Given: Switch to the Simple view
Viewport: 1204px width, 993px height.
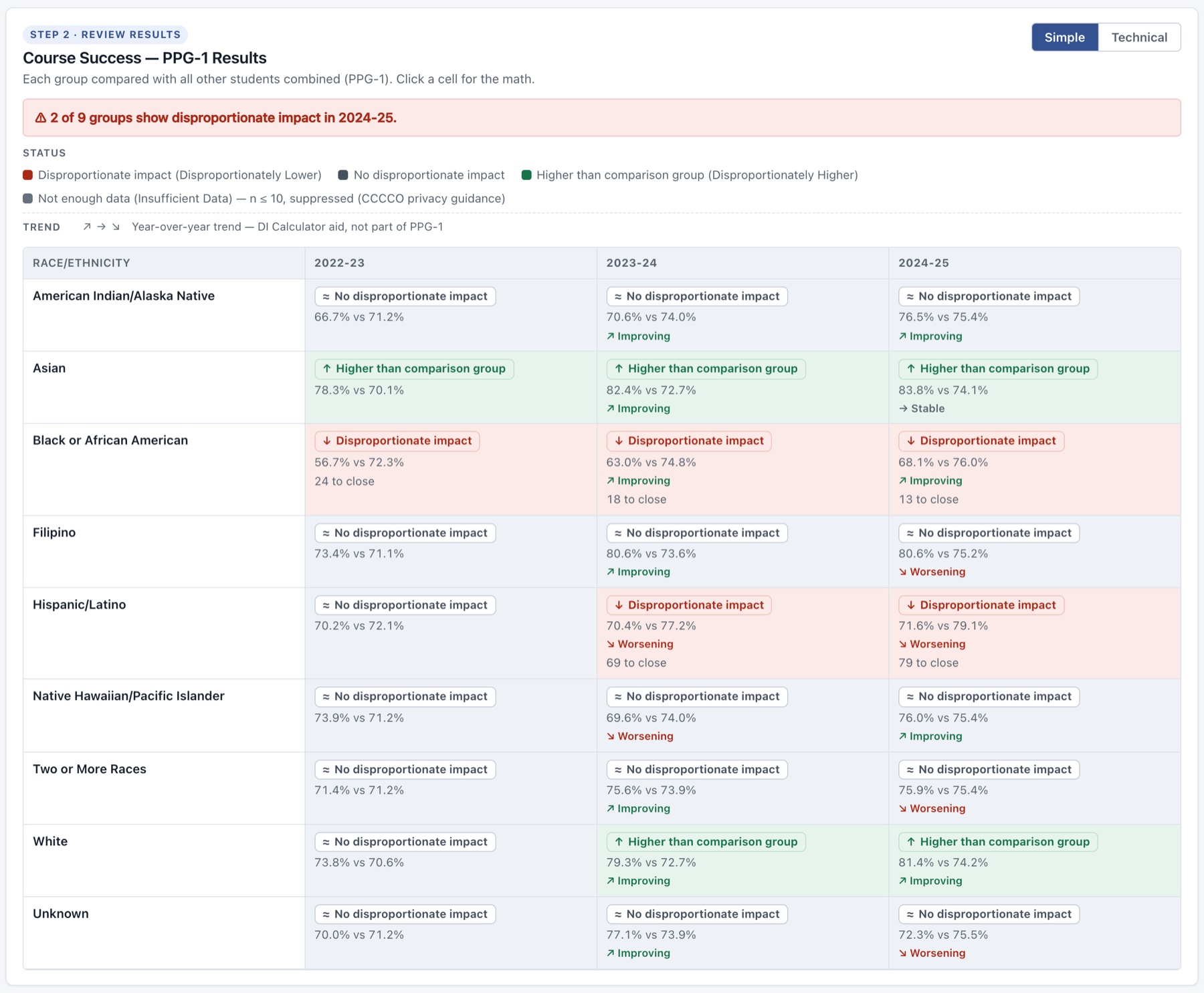Looking at the screenshot, I should tap(1064, 37).
